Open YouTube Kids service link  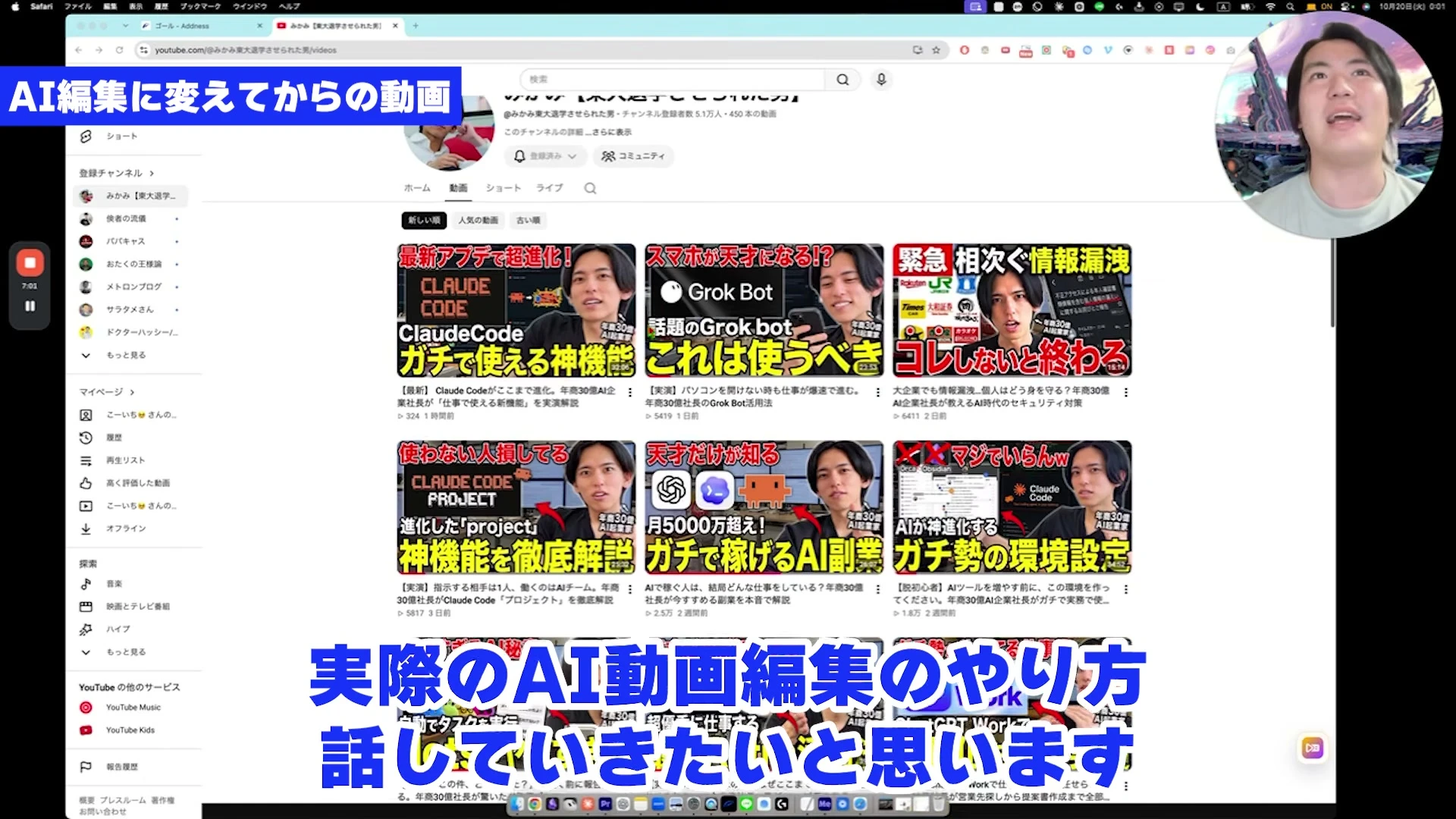(x=130, y=730)
